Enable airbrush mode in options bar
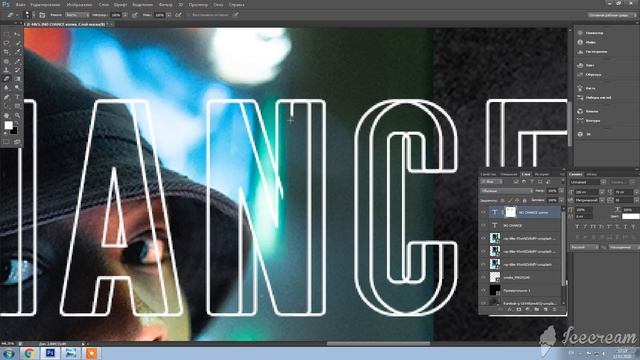640x360 pixels. point(178,15)
